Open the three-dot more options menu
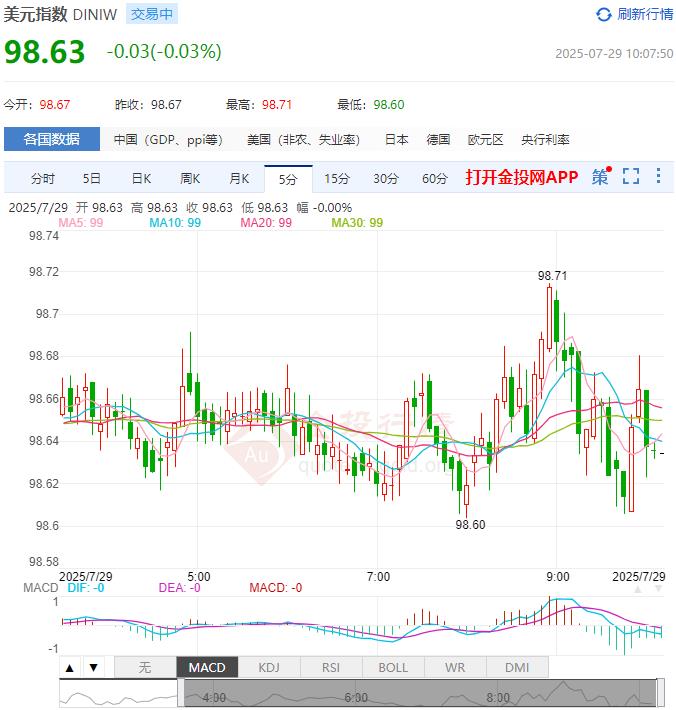 (x=658, y=177)
